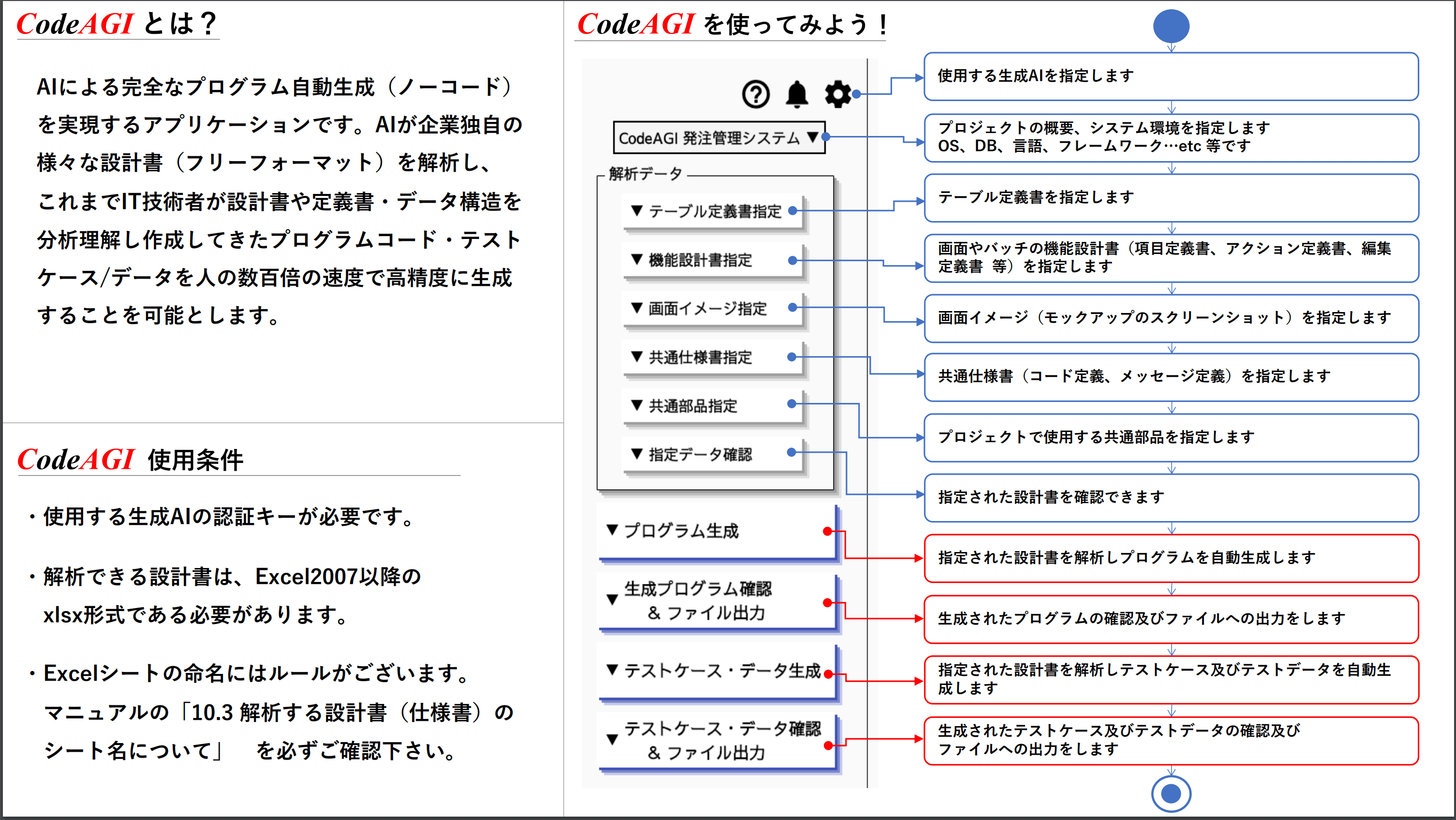The height and width of the screenshot is (820, 1456).
Task: Open the CodeAGI 発注管理システム project dropdown
Action: pos(718,138)
